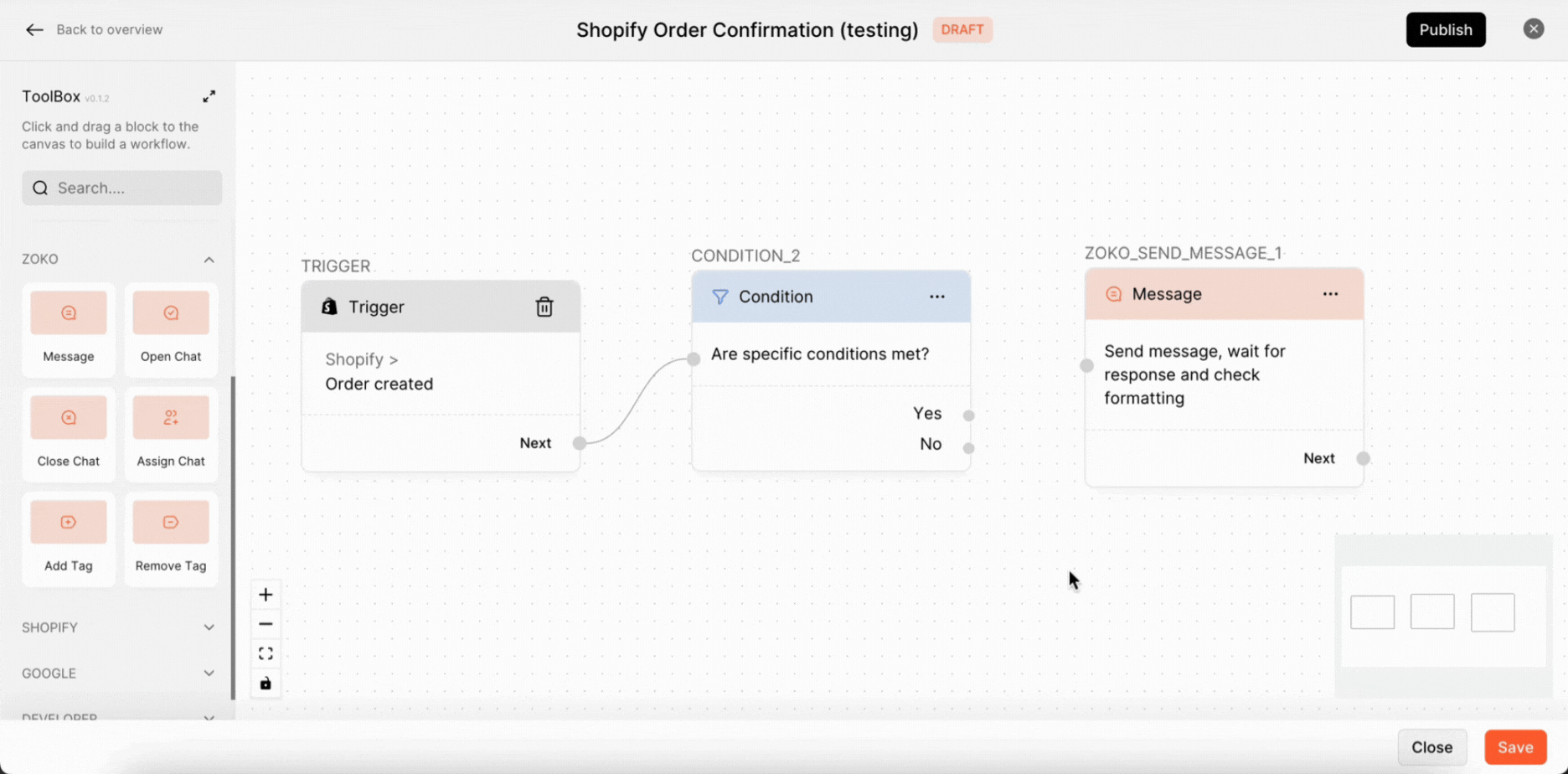Fit the workflow to view
Image resolution: width=1568 pixels, height=774 pixels.
pos(266,653)
